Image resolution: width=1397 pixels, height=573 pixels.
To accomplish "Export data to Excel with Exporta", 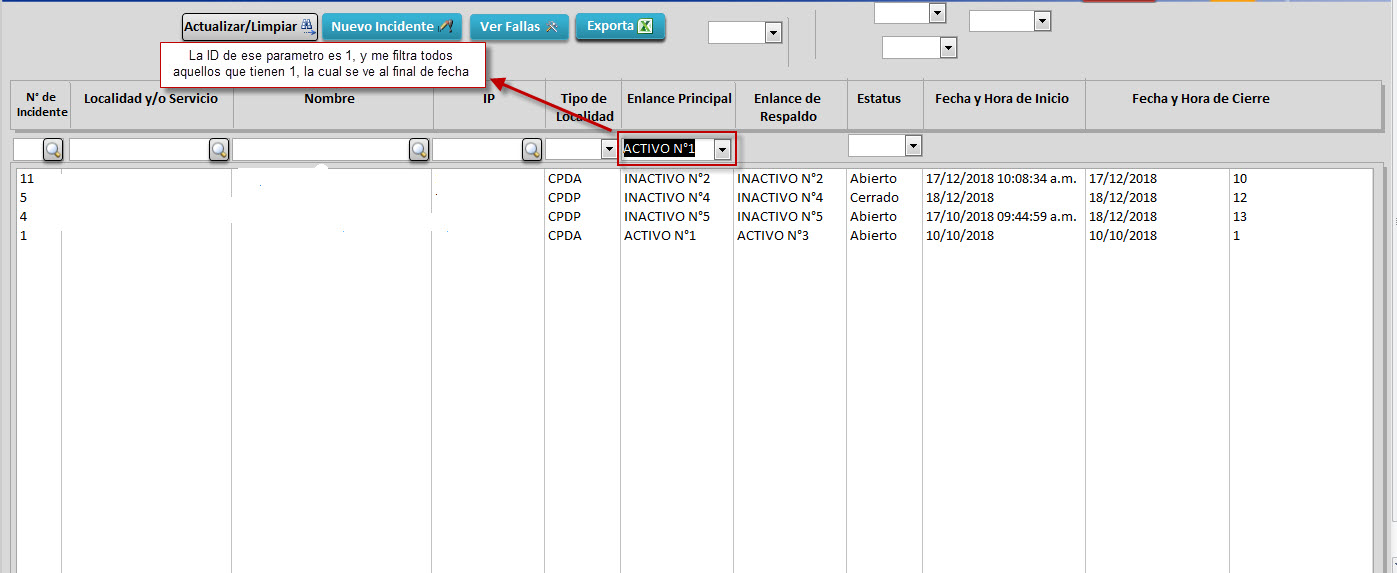I will coord(620,27).
